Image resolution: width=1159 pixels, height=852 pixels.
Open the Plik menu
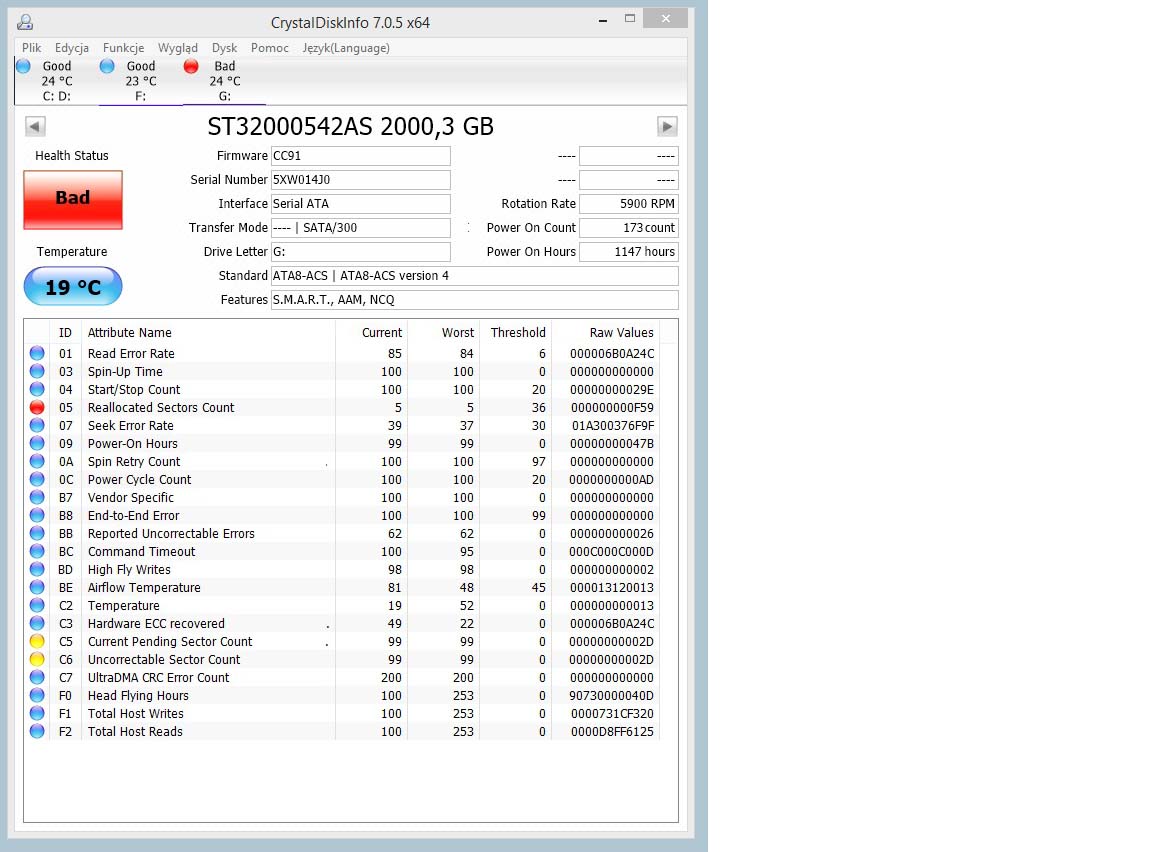tap(31, 48)
